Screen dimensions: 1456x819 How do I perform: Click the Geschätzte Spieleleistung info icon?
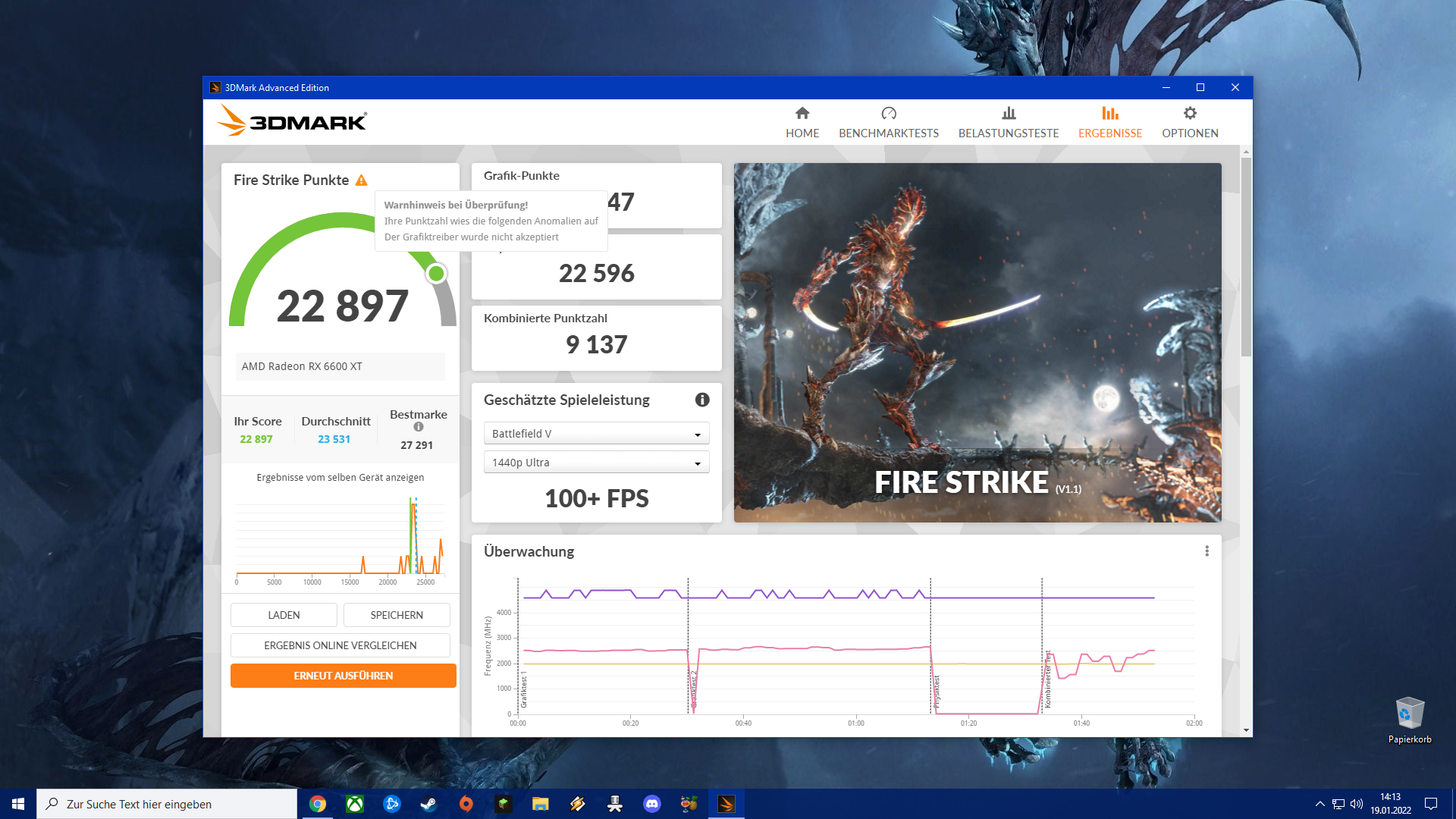pos(702,400)
